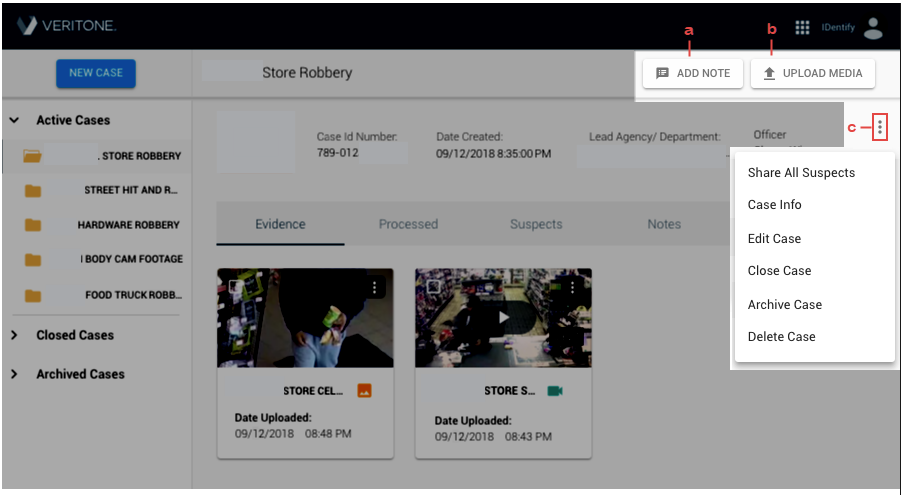Open three-dot menu on Store Cel... evidence card

pyautogui.click(x=375, y=287)
